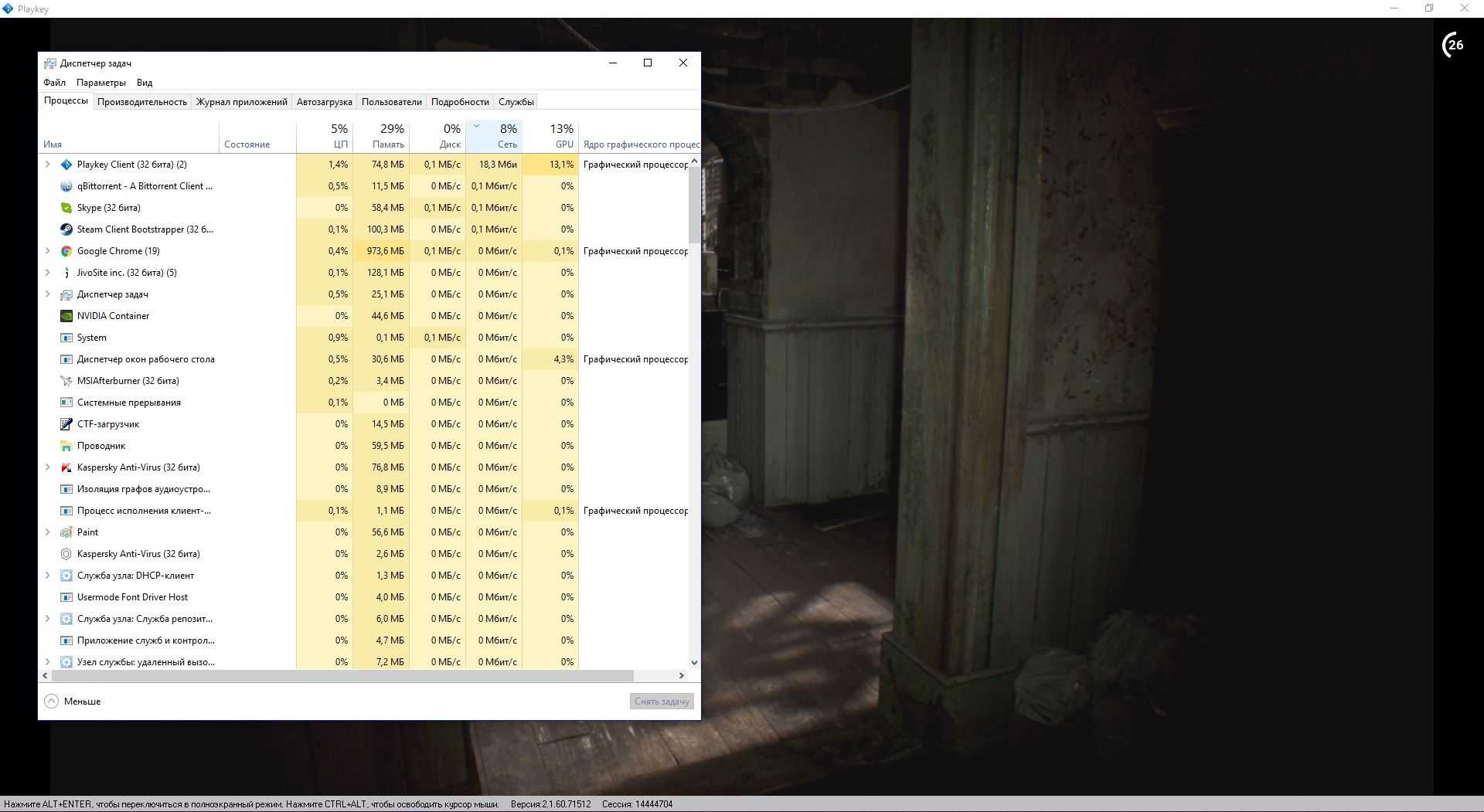
Task: Open the Автозагрузка tab
Action: pos(324,102)
